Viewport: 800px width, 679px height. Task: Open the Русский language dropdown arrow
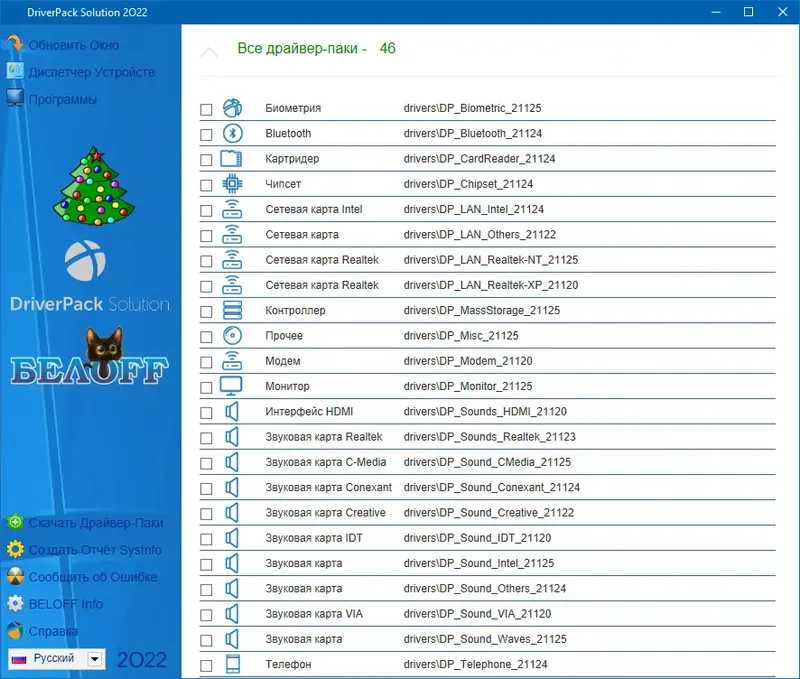pos(95,659)
